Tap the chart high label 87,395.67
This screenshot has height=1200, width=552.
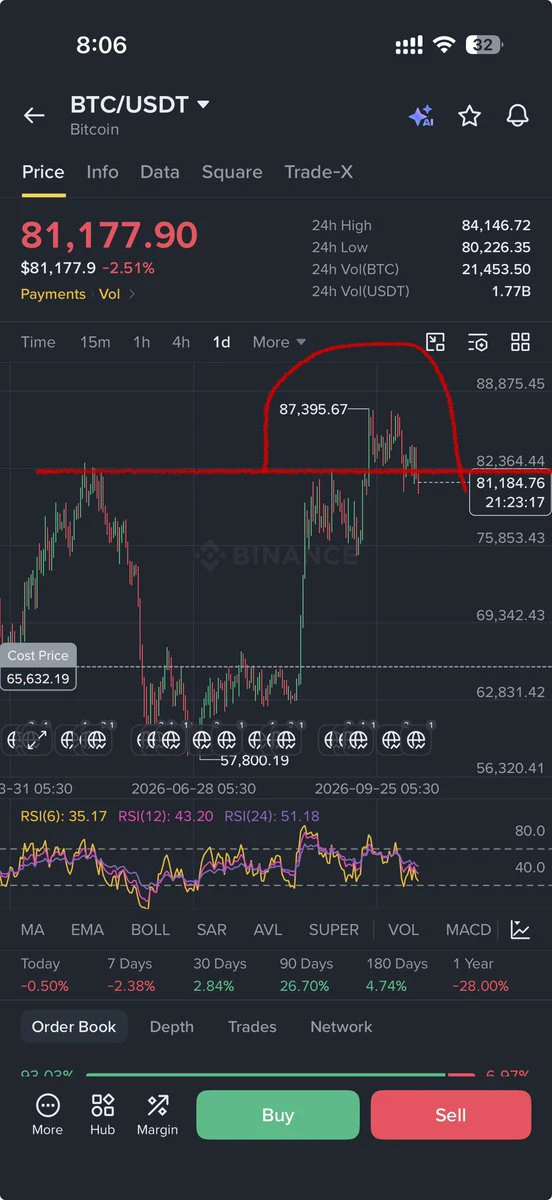[x=313, y=409]
